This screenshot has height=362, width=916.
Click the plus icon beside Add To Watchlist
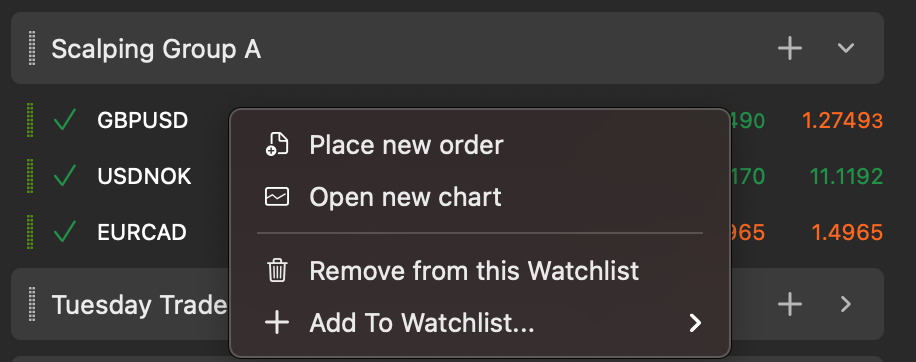point(277,322)
